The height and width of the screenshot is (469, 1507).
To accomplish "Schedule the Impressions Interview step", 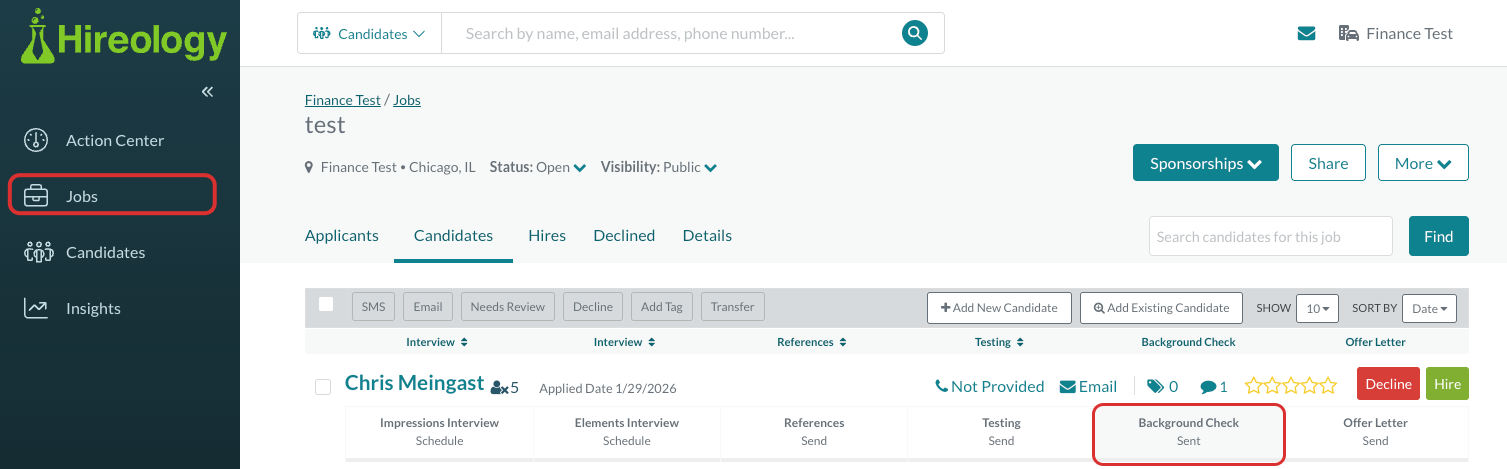I will pos(439,432).
